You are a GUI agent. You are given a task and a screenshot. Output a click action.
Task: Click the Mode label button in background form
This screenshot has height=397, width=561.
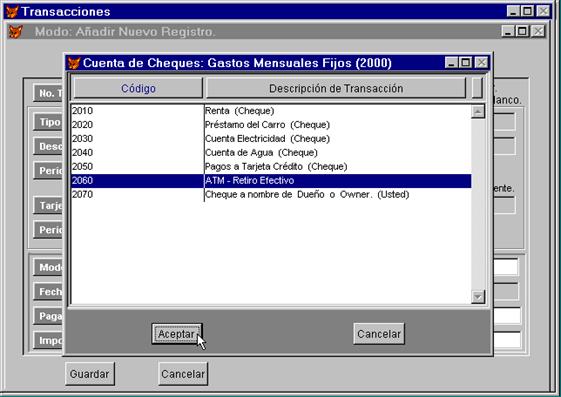[49, 267]
